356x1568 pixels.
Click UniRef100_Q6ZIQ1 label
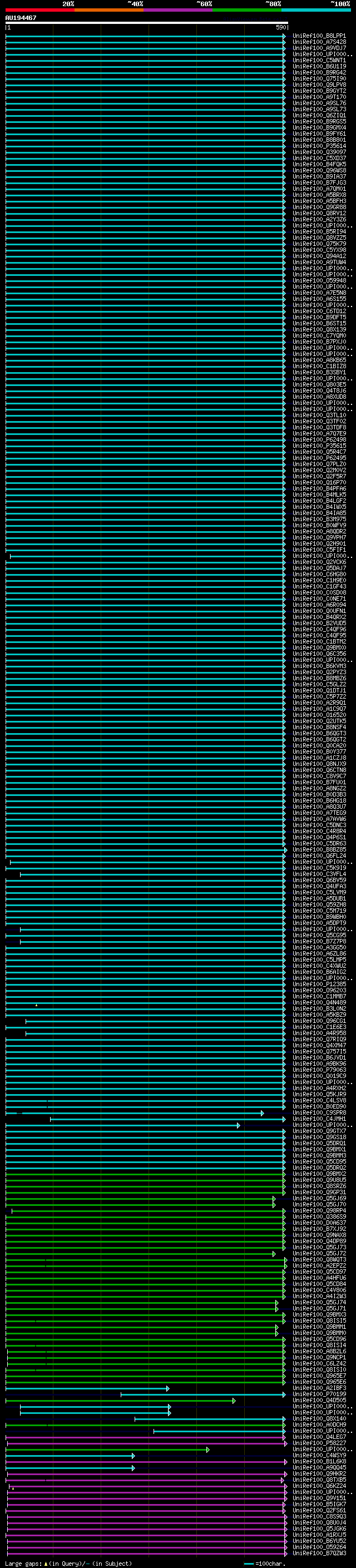coord(319,115)
